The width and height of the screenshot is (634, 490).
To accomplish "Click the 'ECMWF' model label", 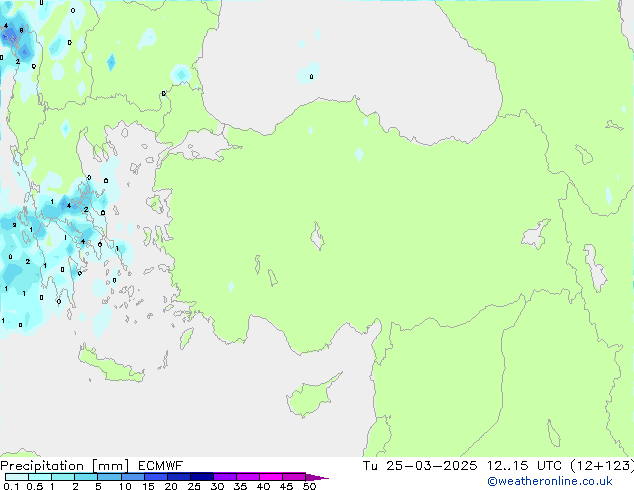I will click(x=161, y=466).
